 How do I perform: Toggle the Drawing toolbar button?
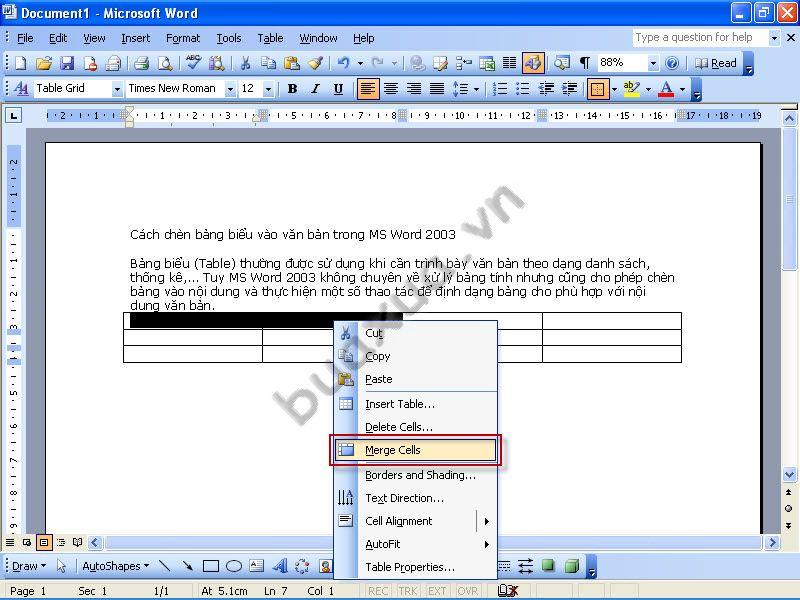point(533,63)
